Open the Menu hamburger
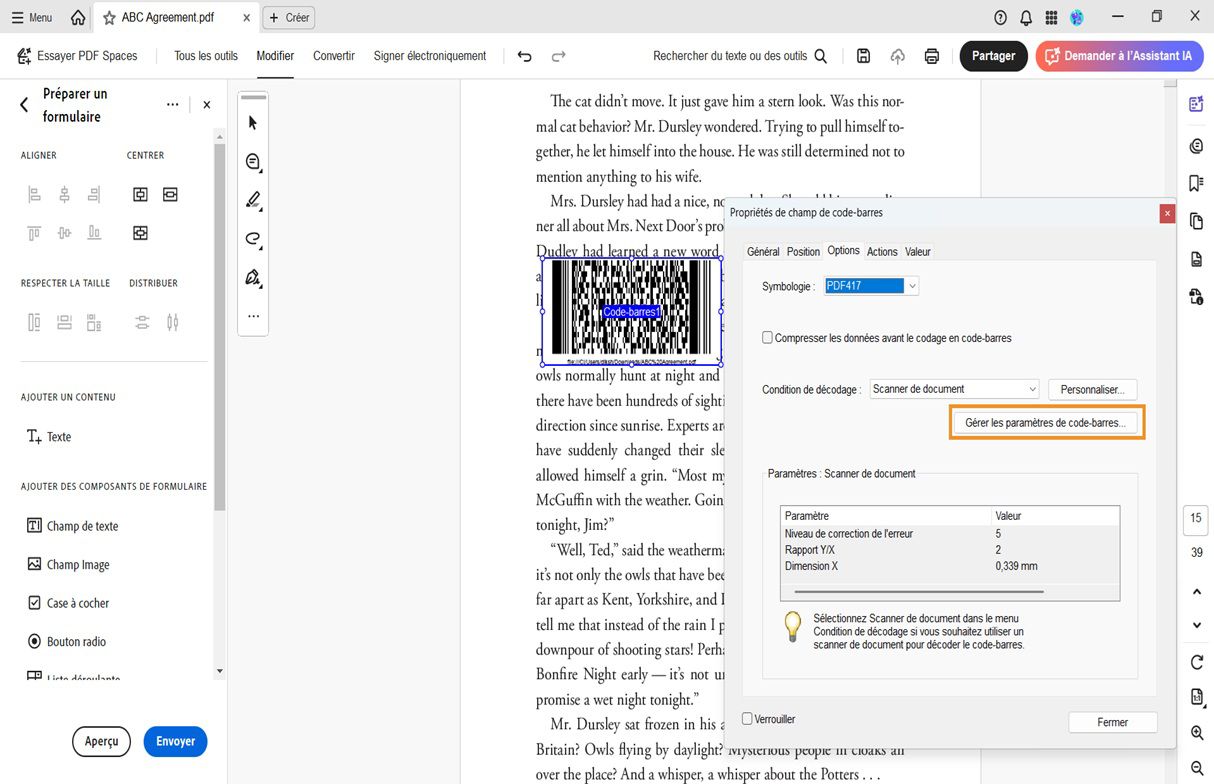1214x784 pixels. [x=32, y=18]
